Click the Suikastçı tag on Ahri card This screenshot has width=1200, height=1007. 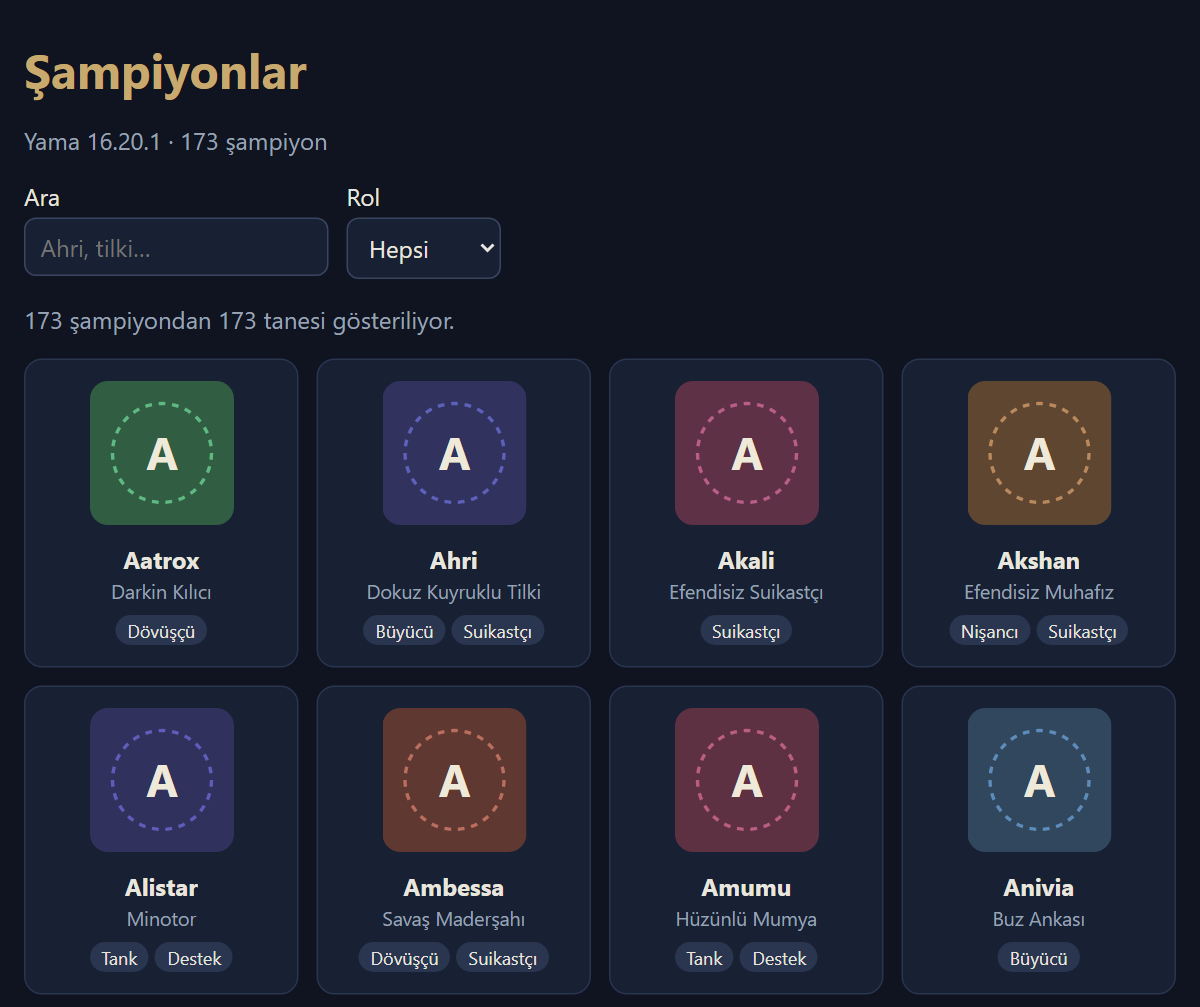498,631
